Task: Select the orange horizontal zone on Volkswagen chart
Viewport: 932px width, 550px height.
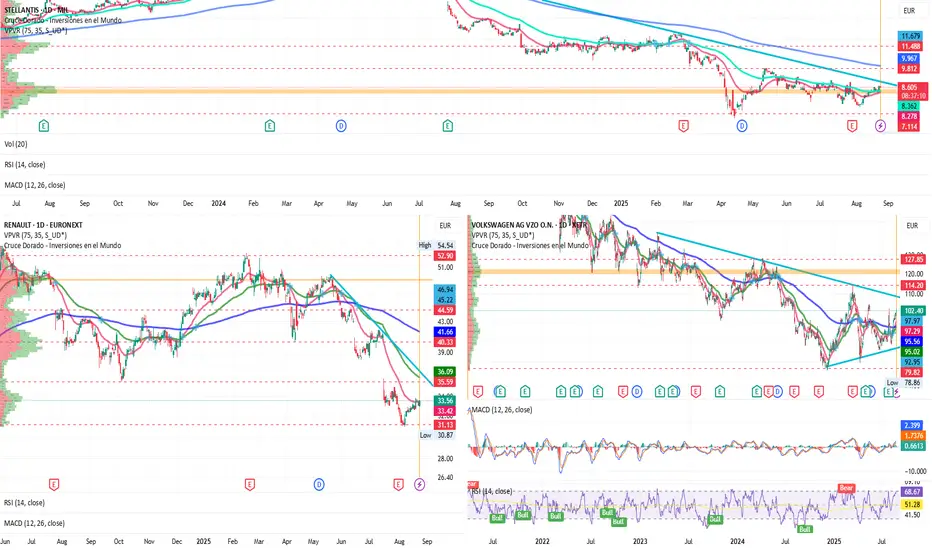Action: pos(684,272)
